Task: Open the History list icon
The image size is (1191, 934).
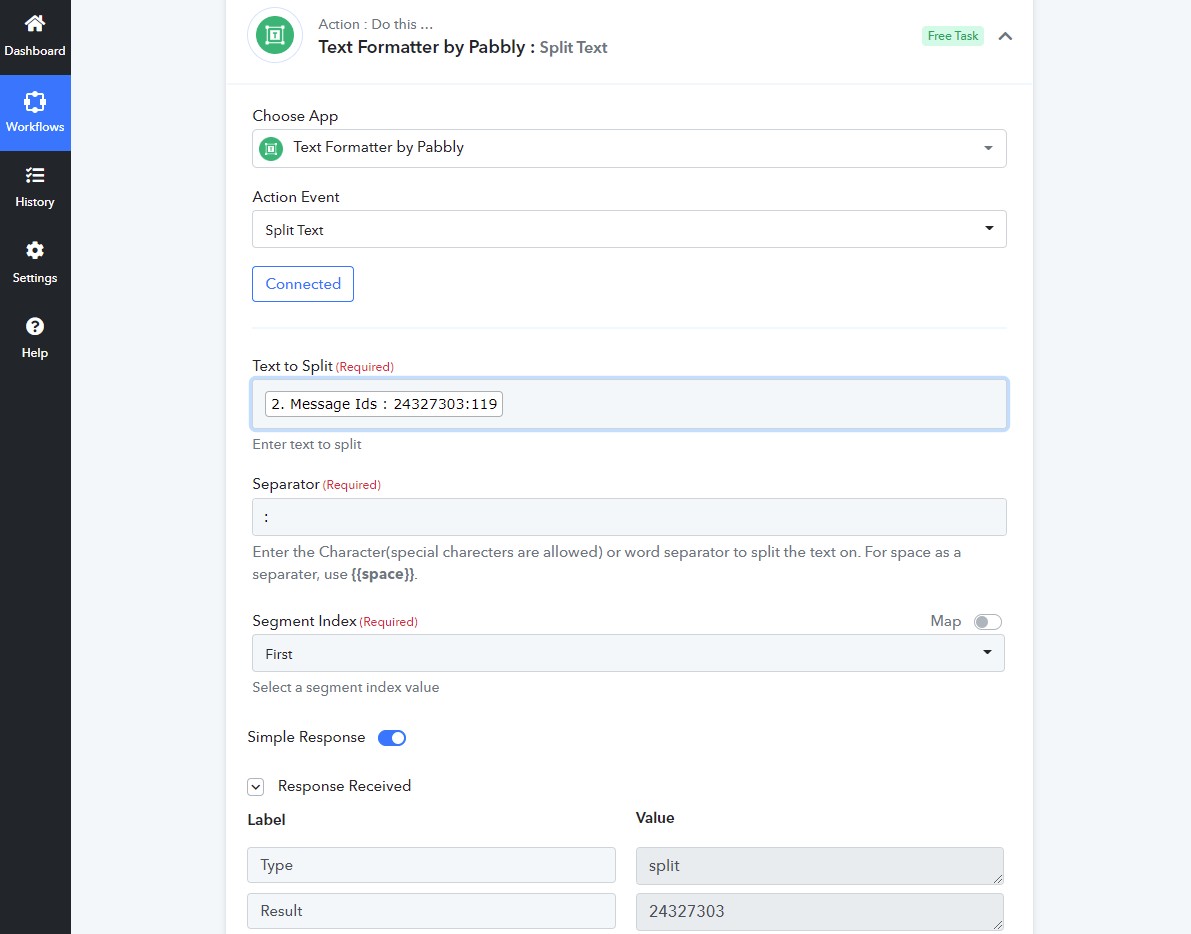Action: coord(35,175)
